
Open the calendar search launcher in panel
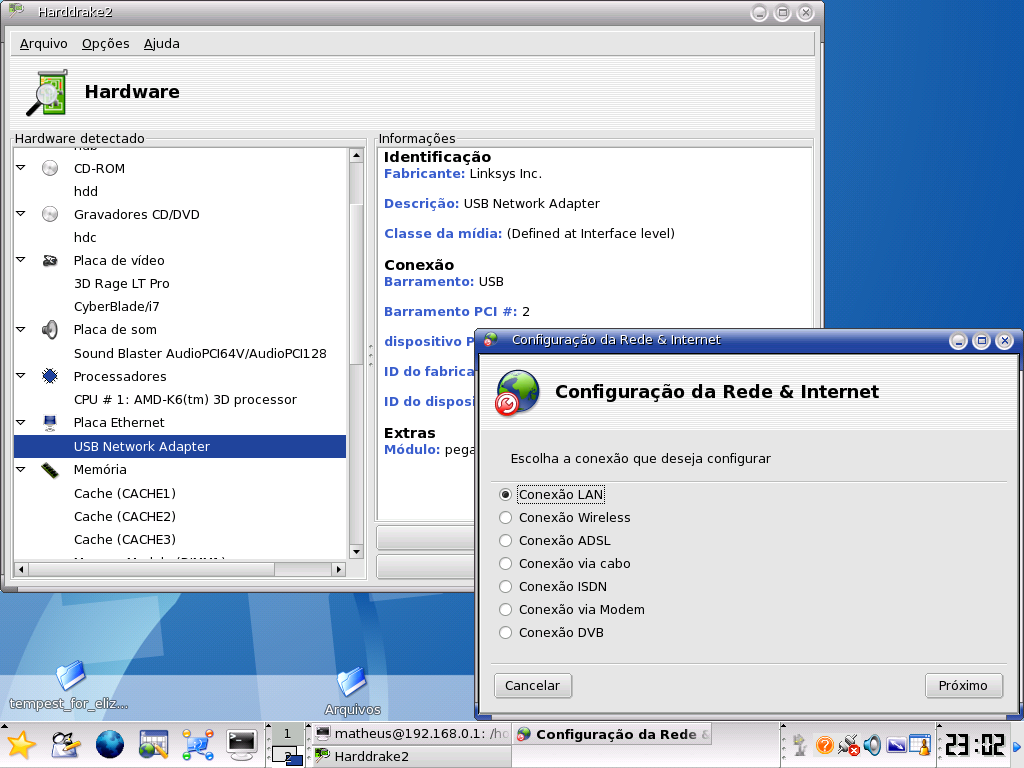click(x=153, y=745)
